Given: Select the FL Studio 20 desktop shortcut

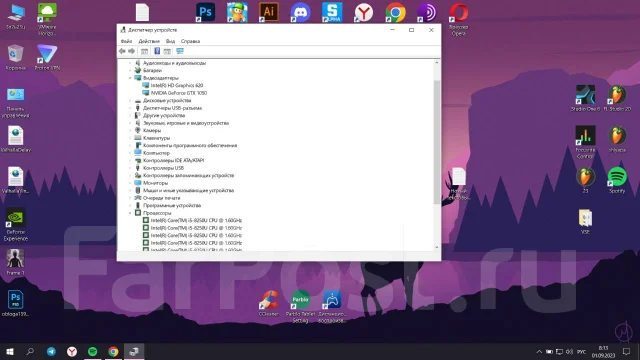Looking at the screenshot, I should click(x=617, y=98).
